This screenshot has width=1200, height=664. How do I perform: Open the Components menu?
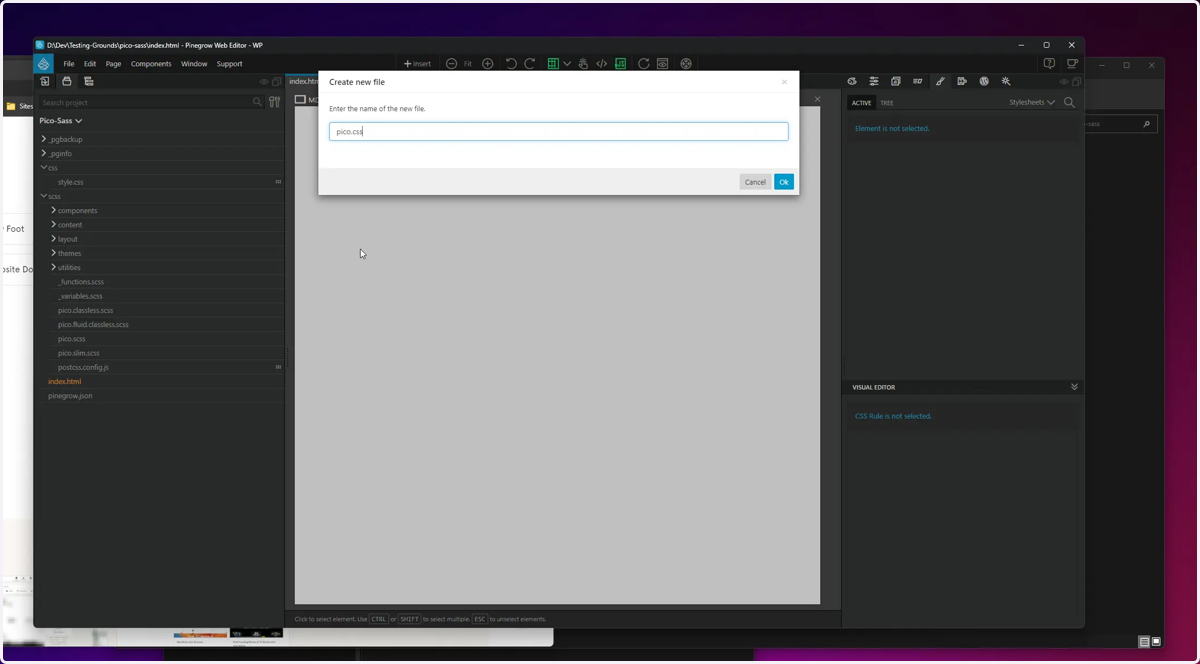pyautogui.click(x=151, y=64)
